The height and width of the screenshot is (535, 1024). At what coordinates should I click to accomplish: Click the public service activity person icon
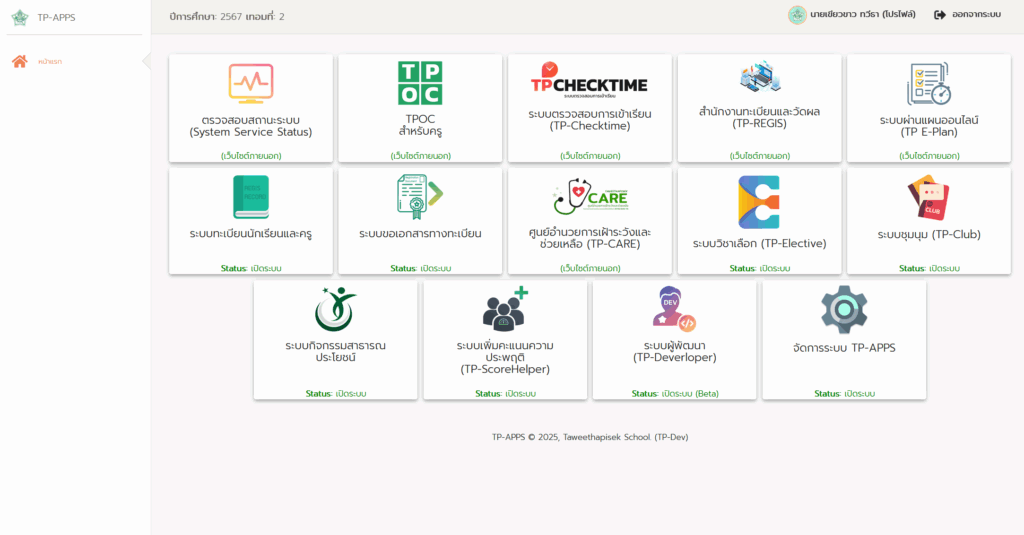335,309
